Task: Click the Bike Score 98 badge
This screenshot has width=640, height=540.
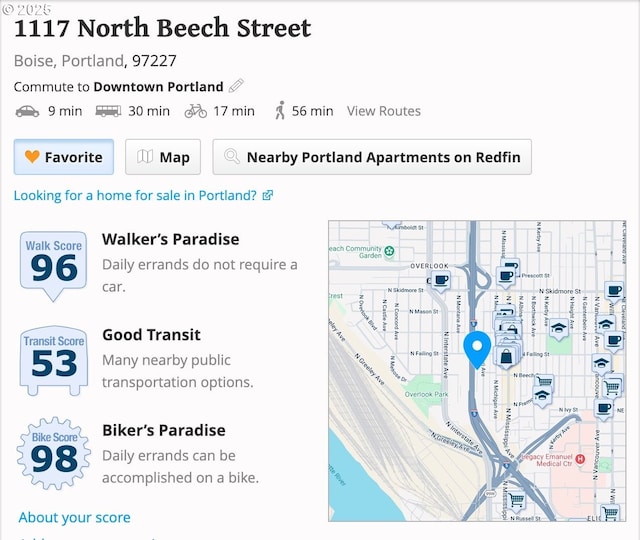Action: [54, 453]
